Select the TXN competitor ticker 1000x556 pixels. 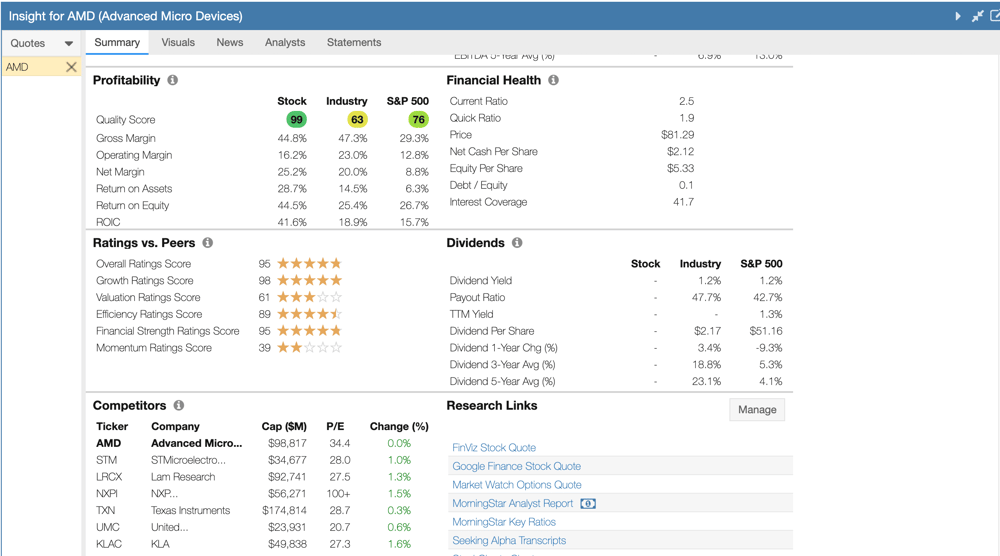click(106, 510)
